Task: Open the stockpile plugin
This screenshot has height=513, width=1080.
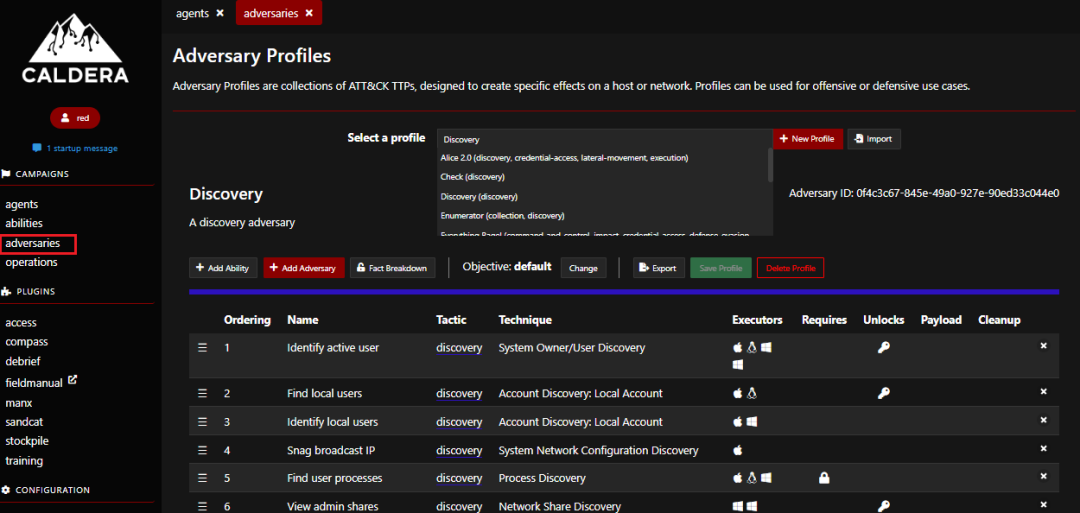Action: tap(27, 441)
